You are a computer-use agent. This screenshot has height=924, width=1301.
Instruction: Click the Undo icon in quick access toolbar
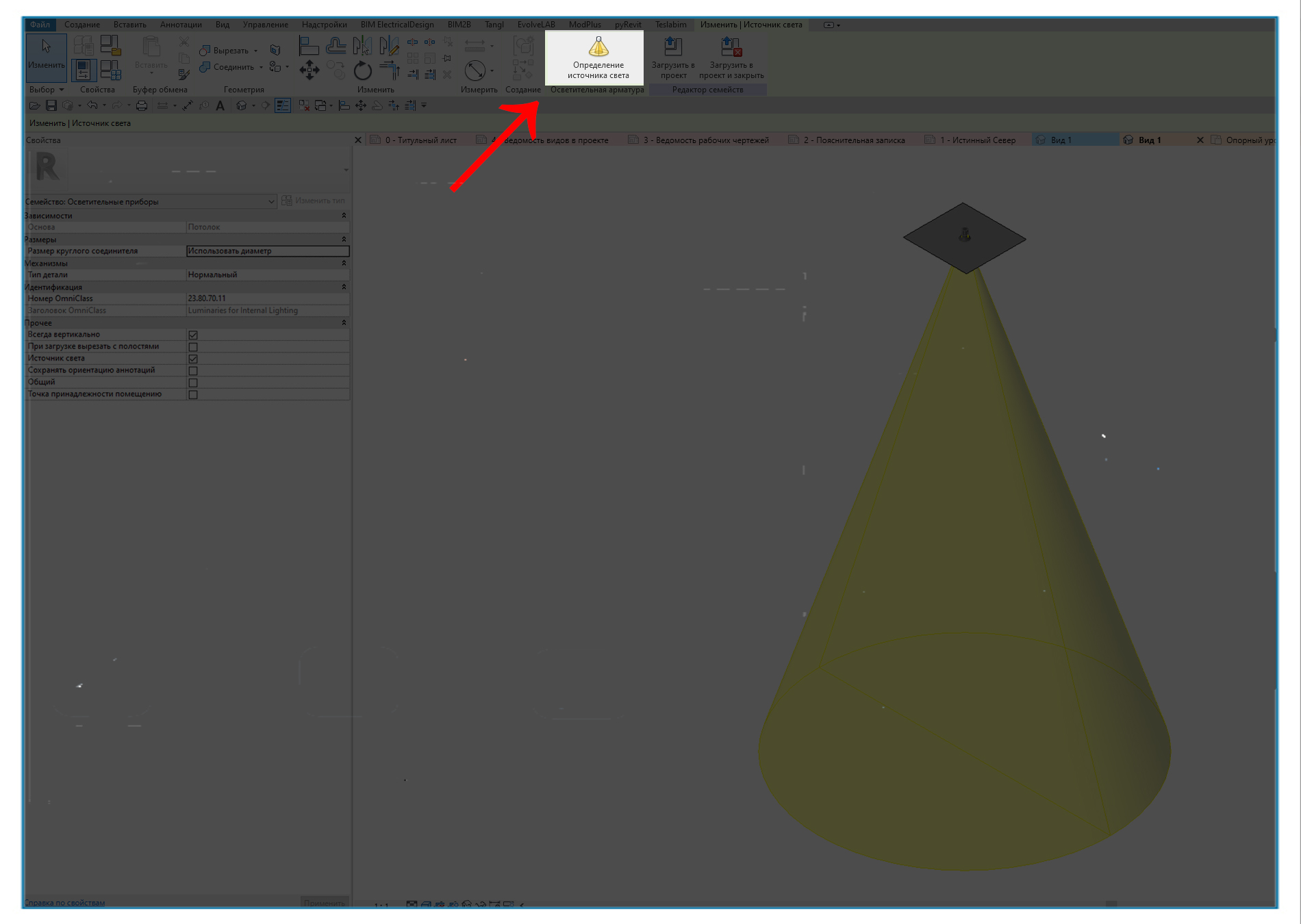click(x=92, y=105)
